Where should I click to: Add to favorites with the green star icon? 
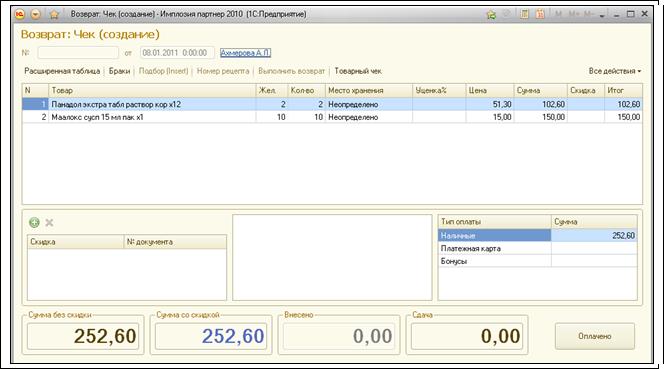click(x=491, y=14)
